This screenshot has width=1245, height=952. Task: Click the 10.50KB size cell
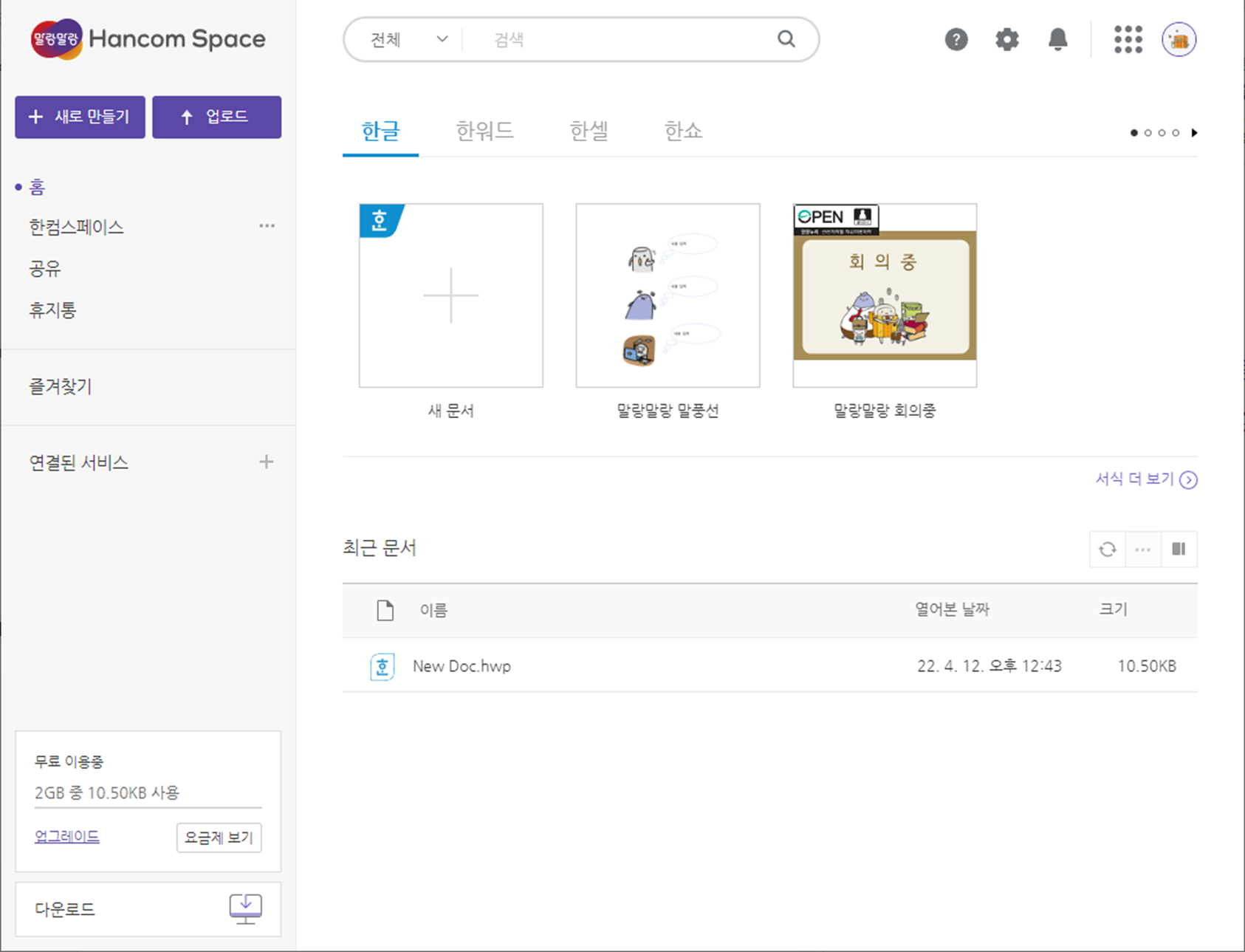1147,666
